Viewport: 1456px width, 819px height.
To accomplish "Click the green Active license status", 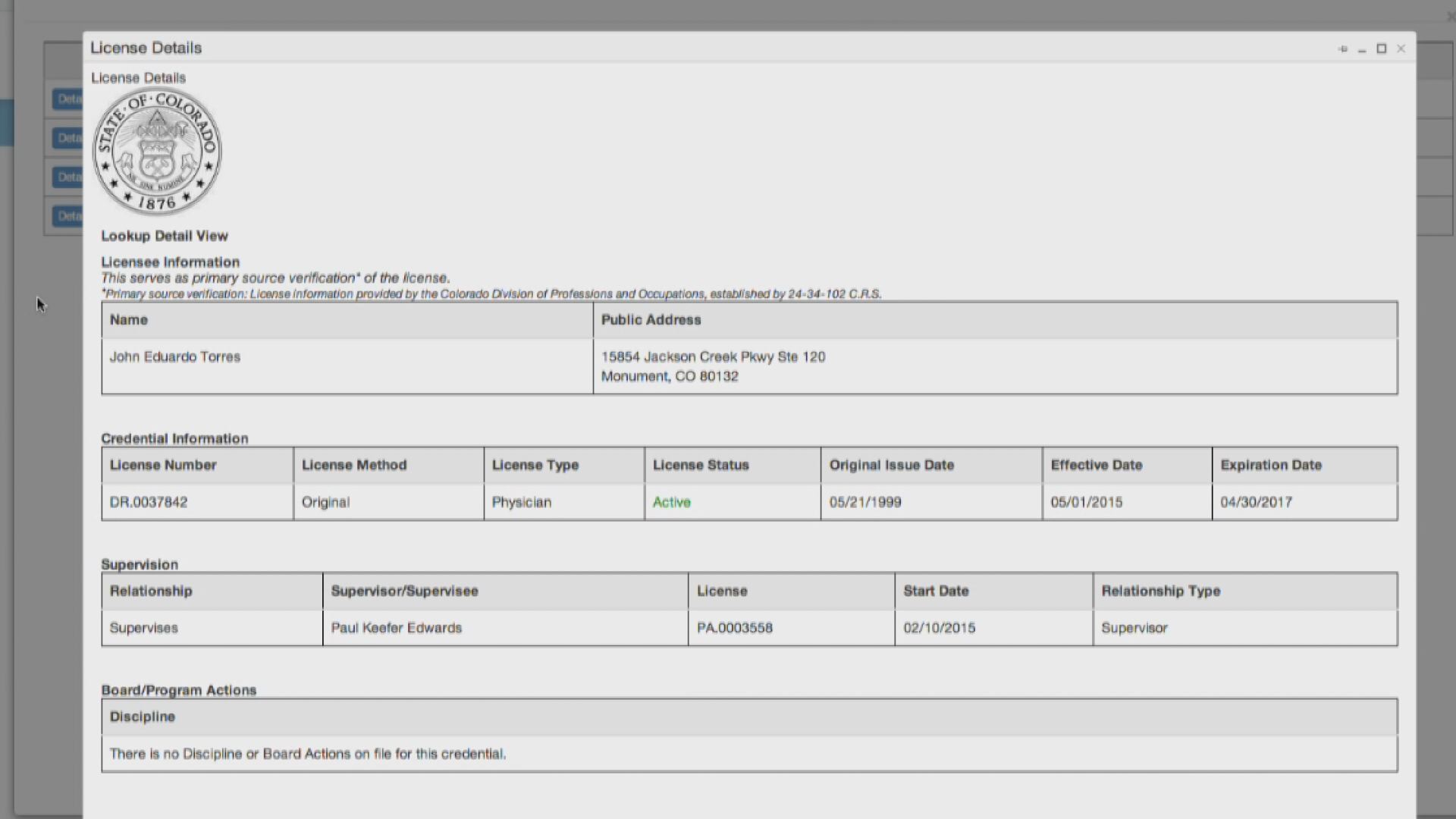I will [672, 502].
